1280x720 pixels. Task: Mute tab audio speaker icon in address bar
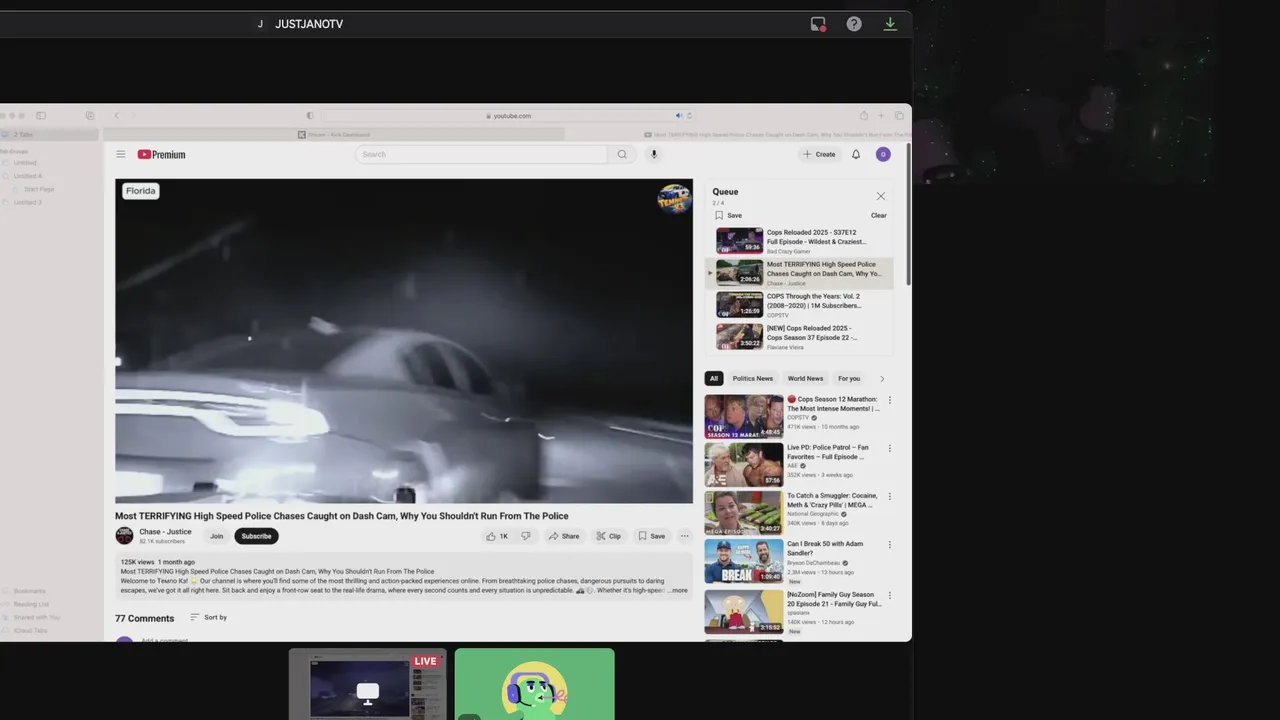pyautogui.click(x=678, y=115)
